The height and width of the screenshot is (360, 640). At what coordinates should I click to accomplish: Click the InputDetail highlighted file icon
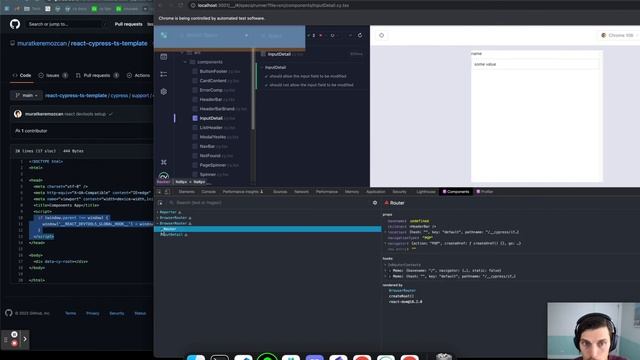[195, 118]
